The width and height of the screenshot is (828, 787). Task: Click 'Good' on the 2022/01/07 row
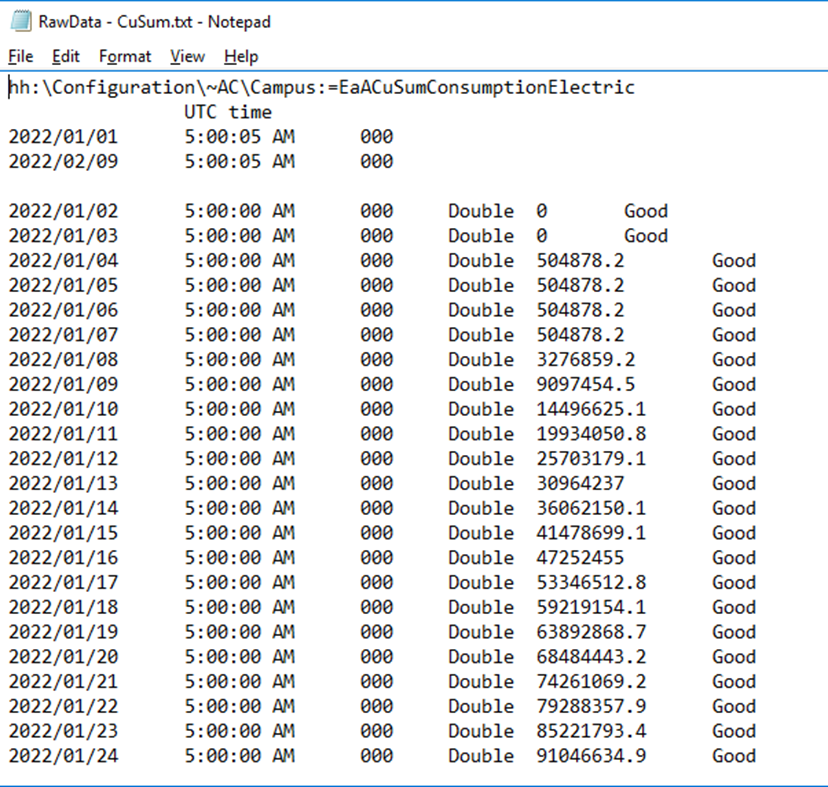734,335
